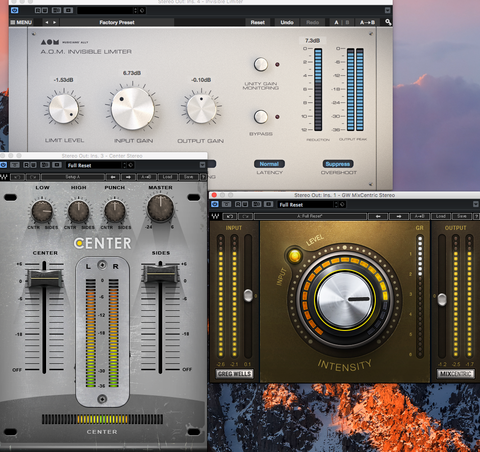Image resolution: width=480 pixels, height=452 pixels.
Task: Toggle the Bypass button on Invisible Limiter
Action: pos(261,117)
